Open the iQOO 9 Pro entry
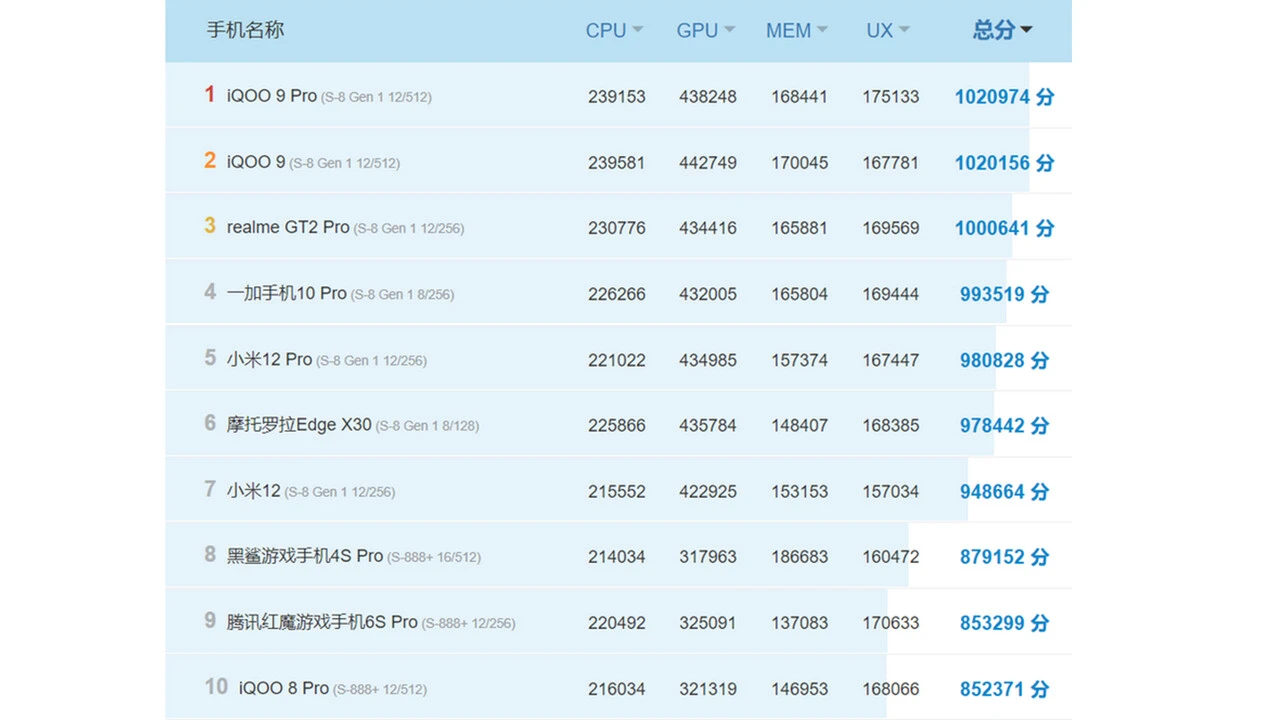 point(271,96)
